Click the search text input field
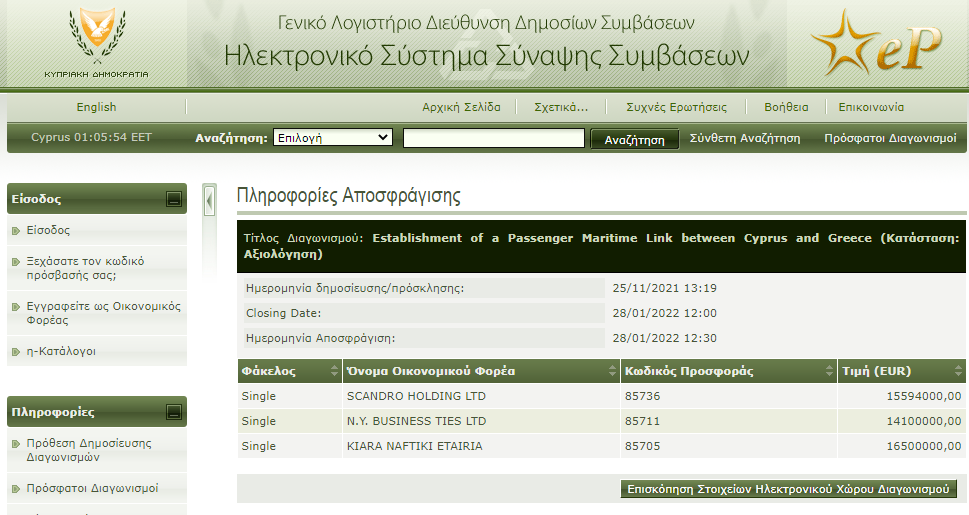Image resolution: width=969 pixels, height=515 pixels. [493, 139]
